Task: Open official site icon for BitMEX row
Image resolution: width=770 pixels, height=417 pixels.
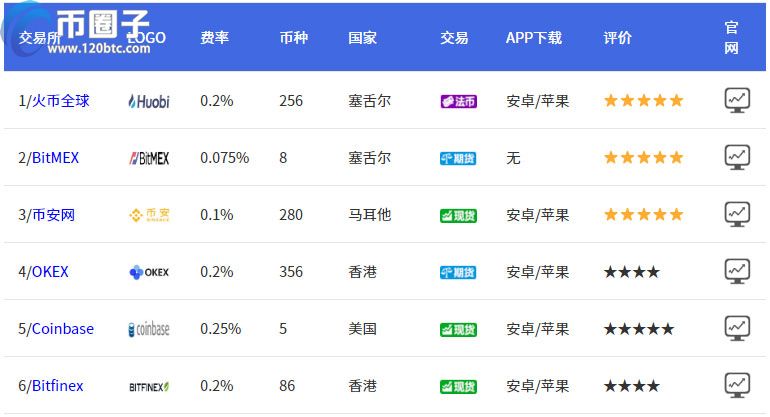Action: [x=737, y=157]
